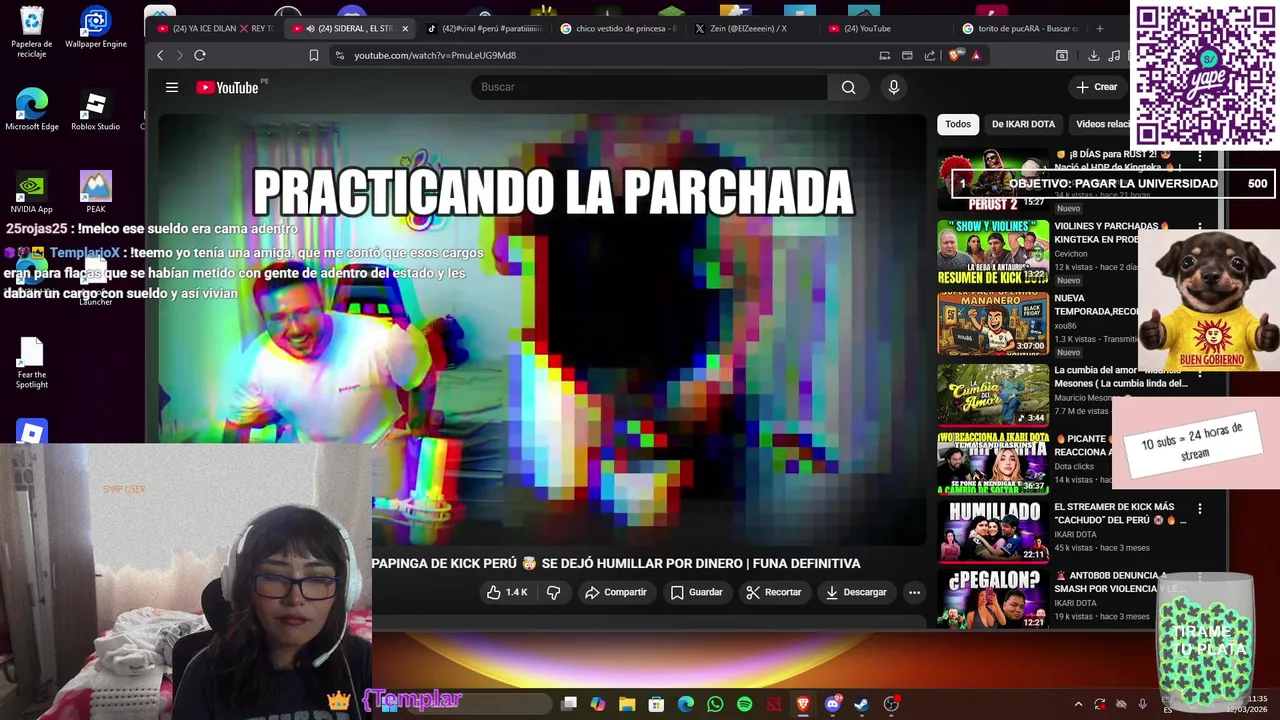Open Fear the Spotlight desktop file
Screen dimensions: 1280x720
tap(32, 363)
